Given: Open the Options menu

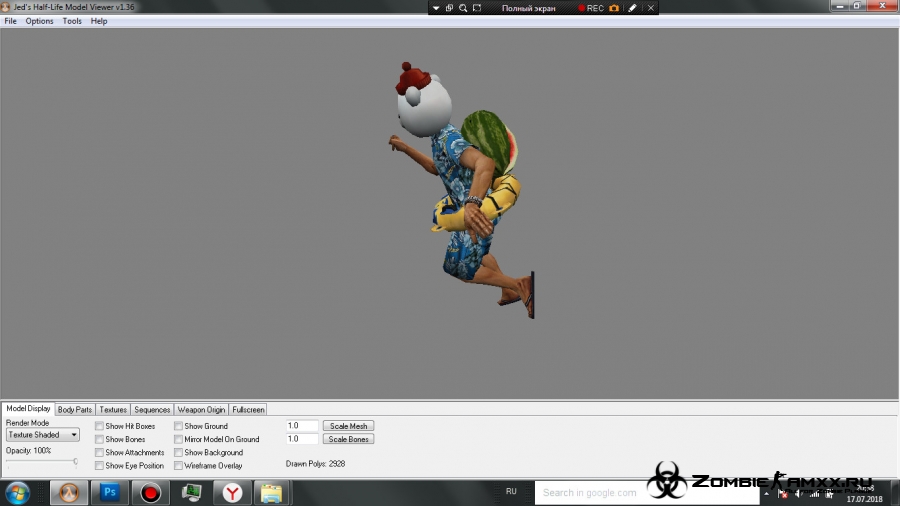Looking at the screenshot, I should point(39,21).
